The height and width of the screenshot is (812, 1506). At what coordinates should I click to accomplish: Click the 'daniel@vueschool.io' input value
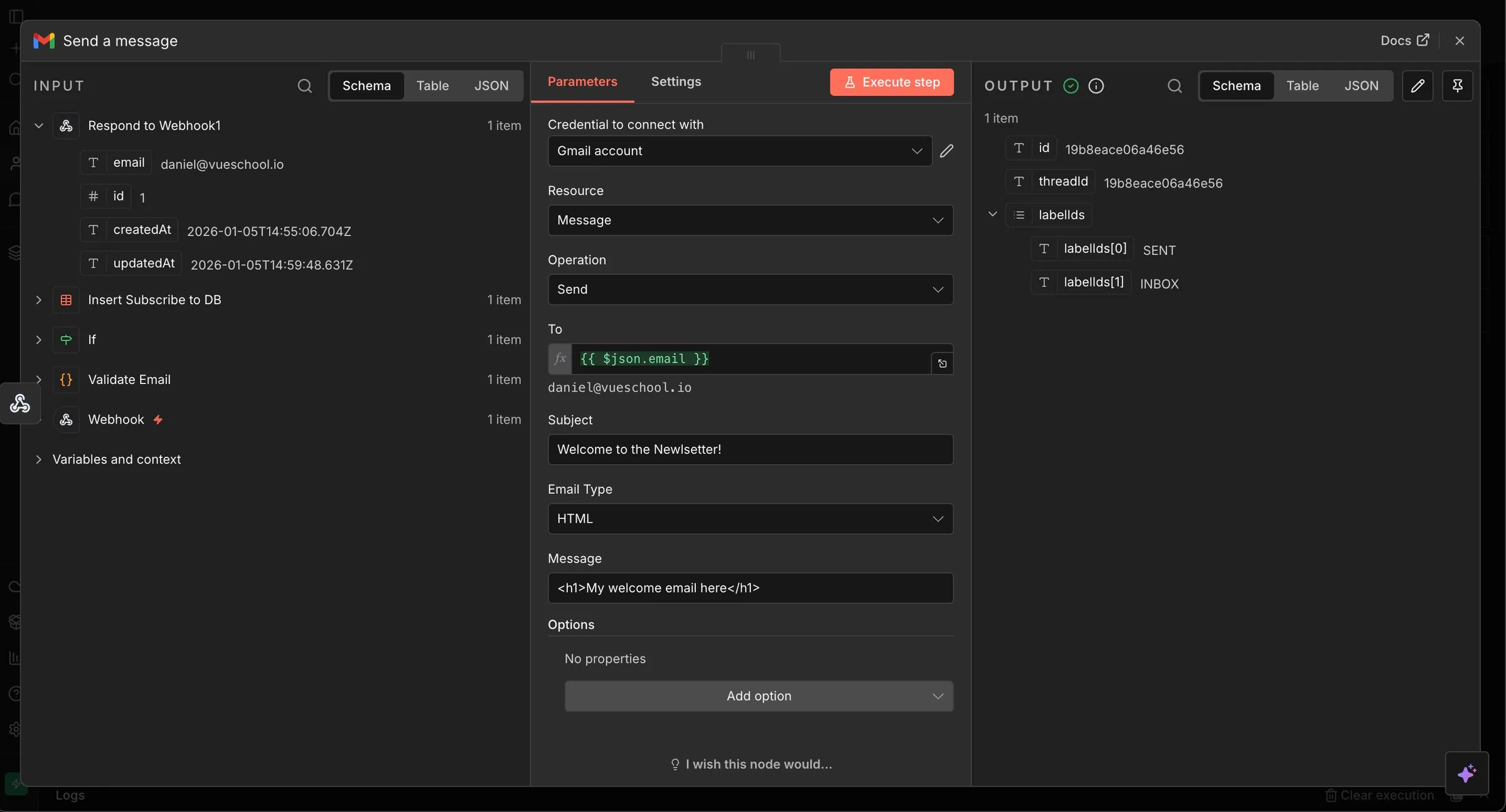click(x=222, y=164)
